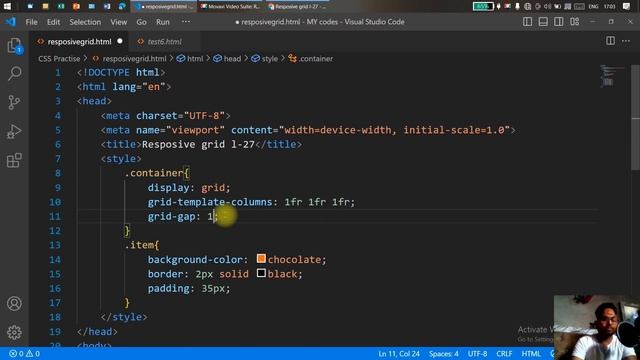Open editor More Actions ellipsis
Viewport: 640px width, 360px height.
point(626,41)
